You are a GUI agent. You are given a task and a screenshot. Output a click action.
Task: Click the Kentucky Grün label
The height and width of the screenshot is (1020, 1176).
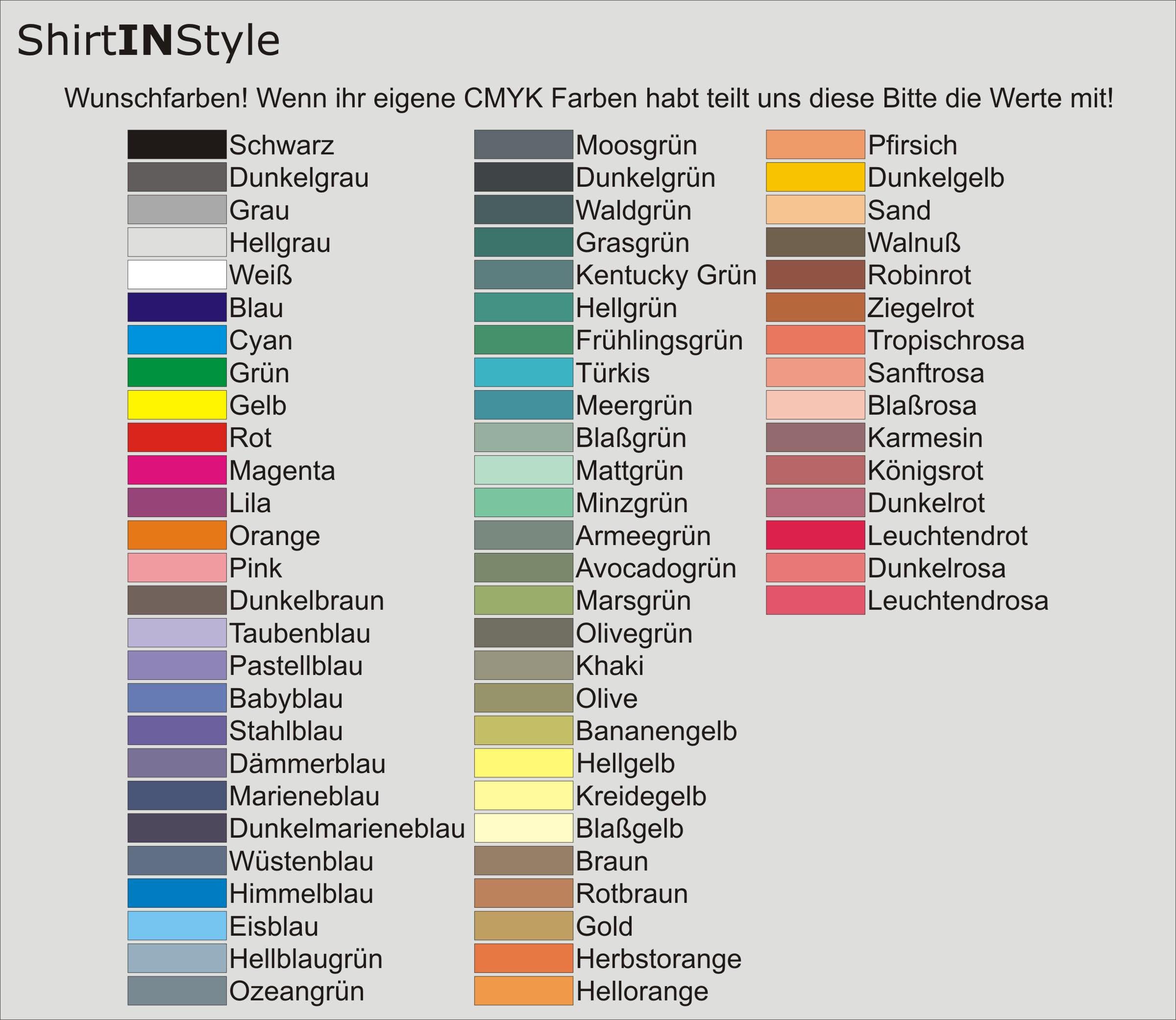(x=666, y=275)
